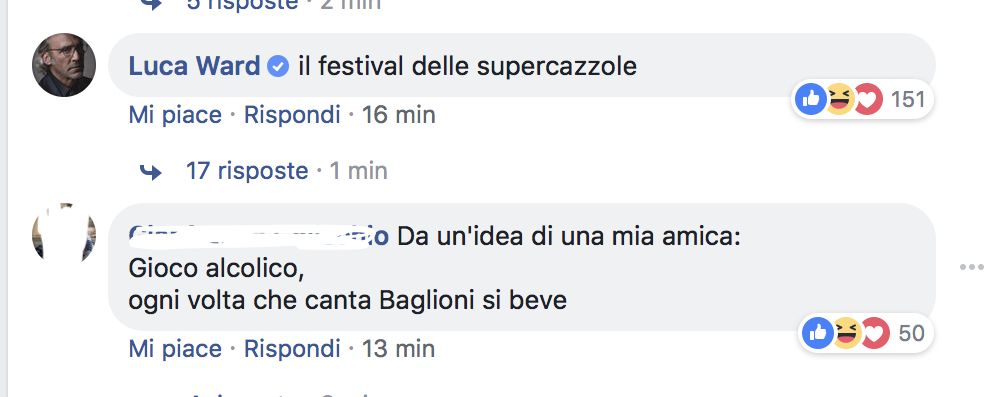Click the 151 reactions count

click(908, 99)
